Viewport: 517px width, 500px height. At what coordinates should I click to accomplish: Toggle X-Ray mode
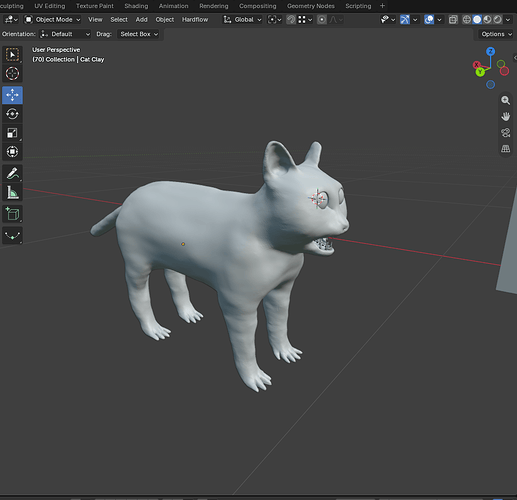click(453, 20)
